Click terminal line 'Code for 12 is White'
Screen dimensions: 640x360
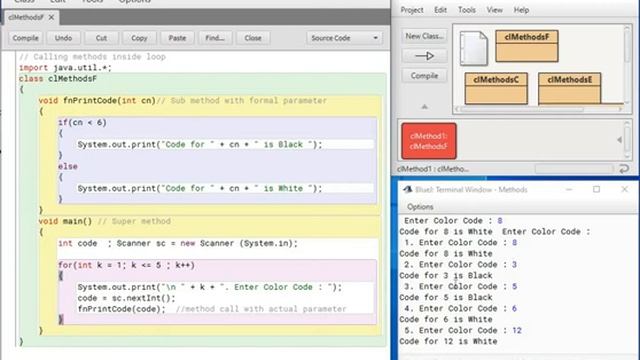(x=448, y=341)
